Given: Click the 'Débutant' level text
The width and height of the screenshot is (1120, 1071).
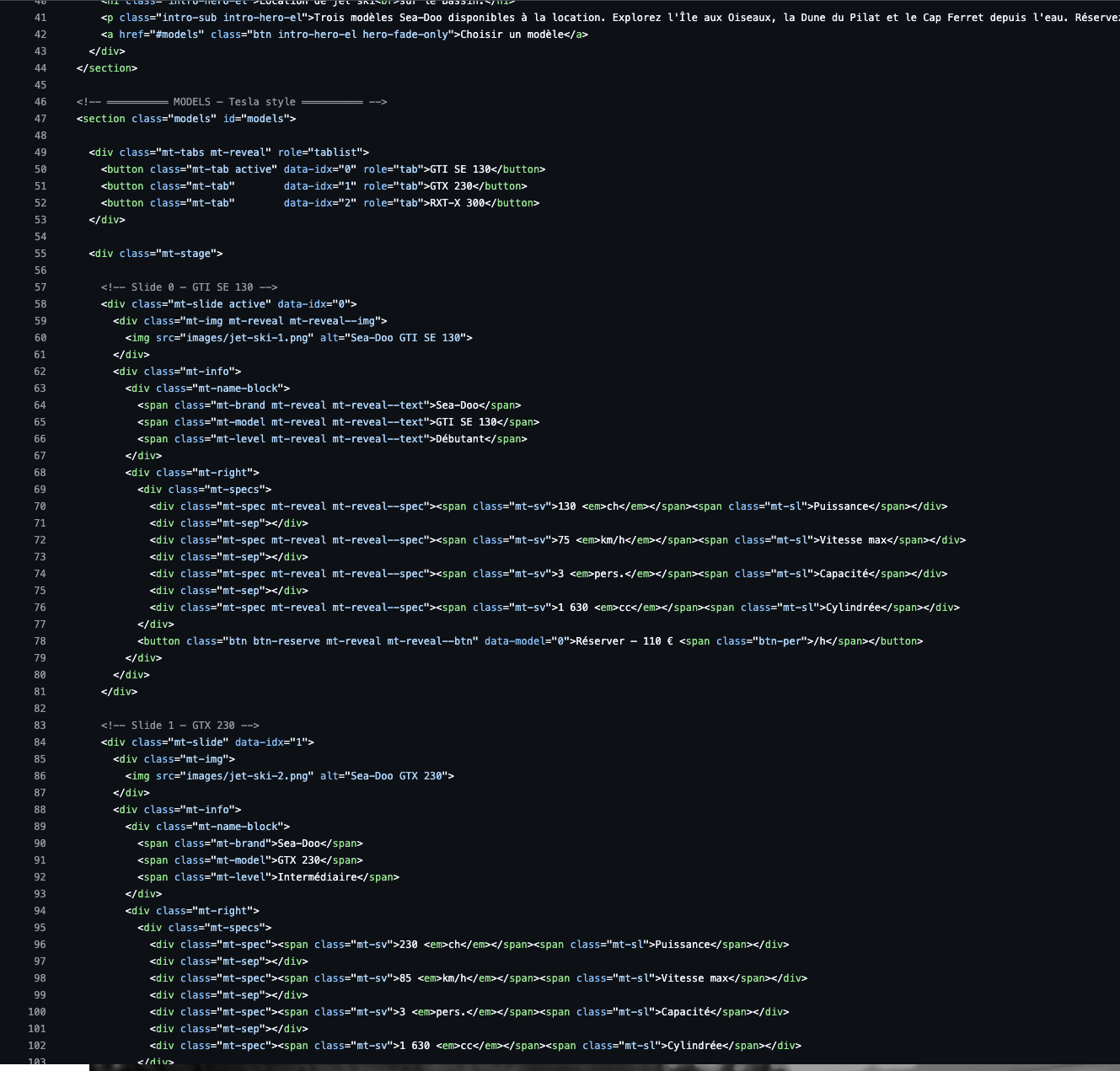Looking at the screenshot, I should 460,439.
